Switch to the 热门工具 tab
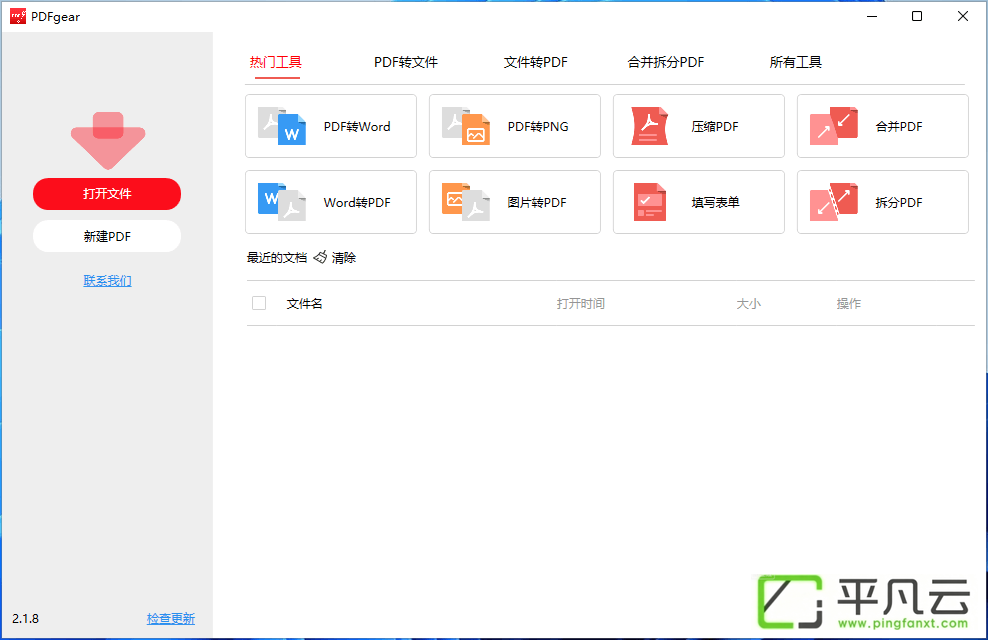Image resolution: width=988 pixels, height=640 pixels. pos(276,62)
